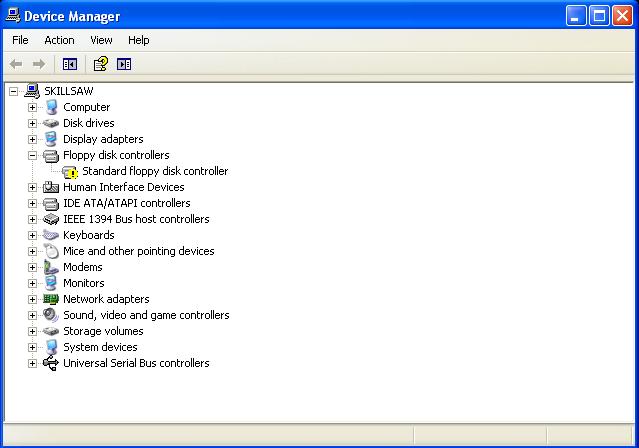Click the Mice and pointing devices icon

click(51, 251)
